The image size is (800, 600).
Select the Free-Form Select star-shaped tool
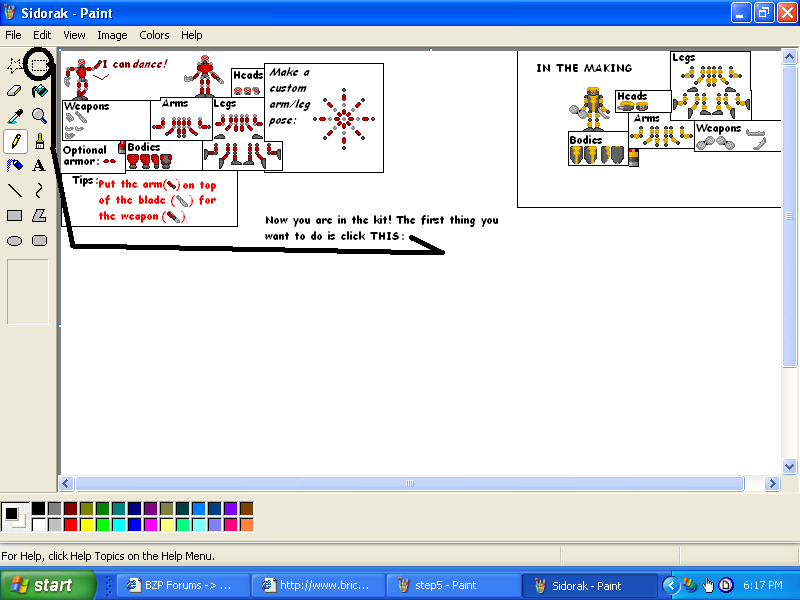(x=15, y=65)
